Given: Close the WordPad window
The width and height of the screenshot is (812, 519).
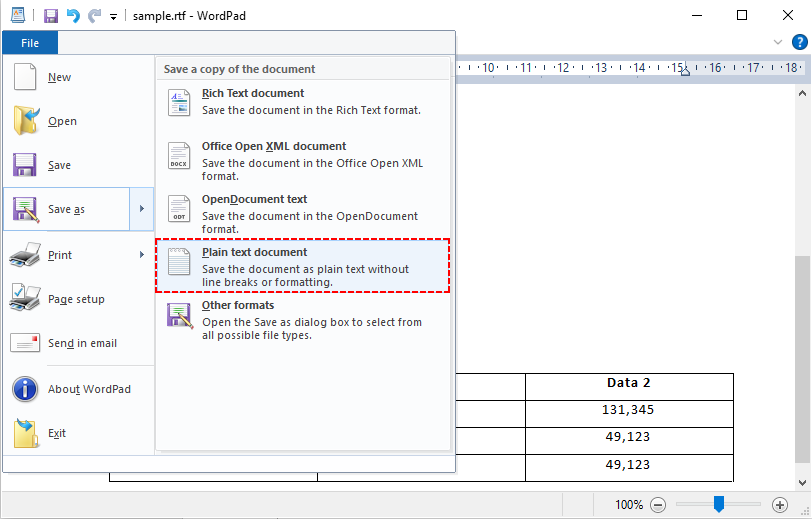Looking at the screenshot, I should coord(788,16).
